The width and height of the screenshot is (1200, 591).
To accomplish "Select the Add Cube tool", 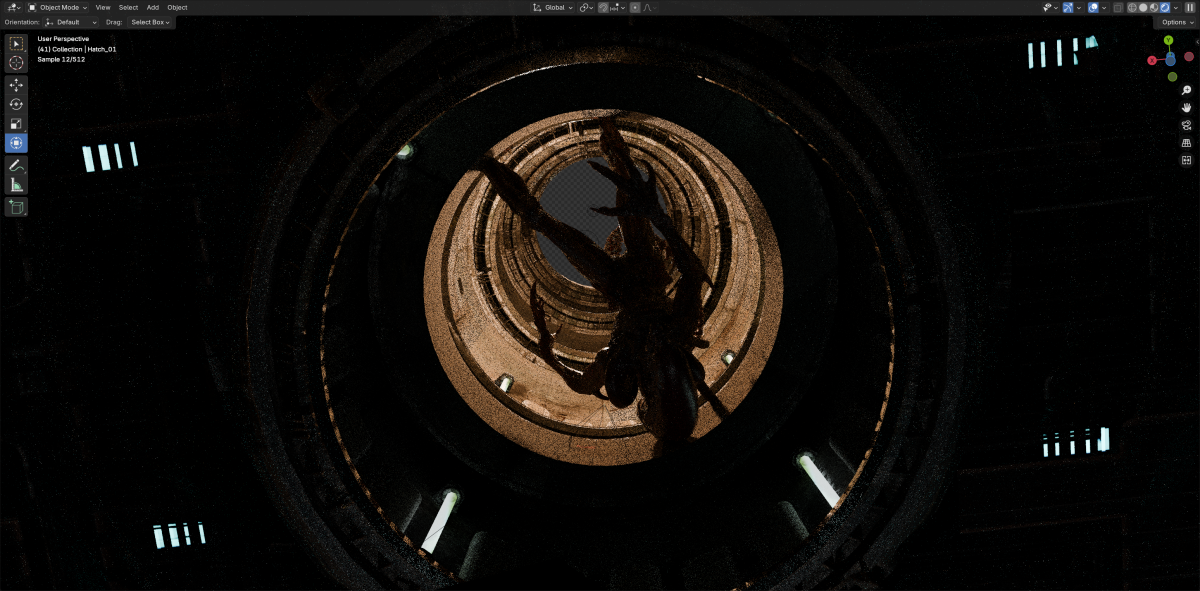I will tap(17, 207).
